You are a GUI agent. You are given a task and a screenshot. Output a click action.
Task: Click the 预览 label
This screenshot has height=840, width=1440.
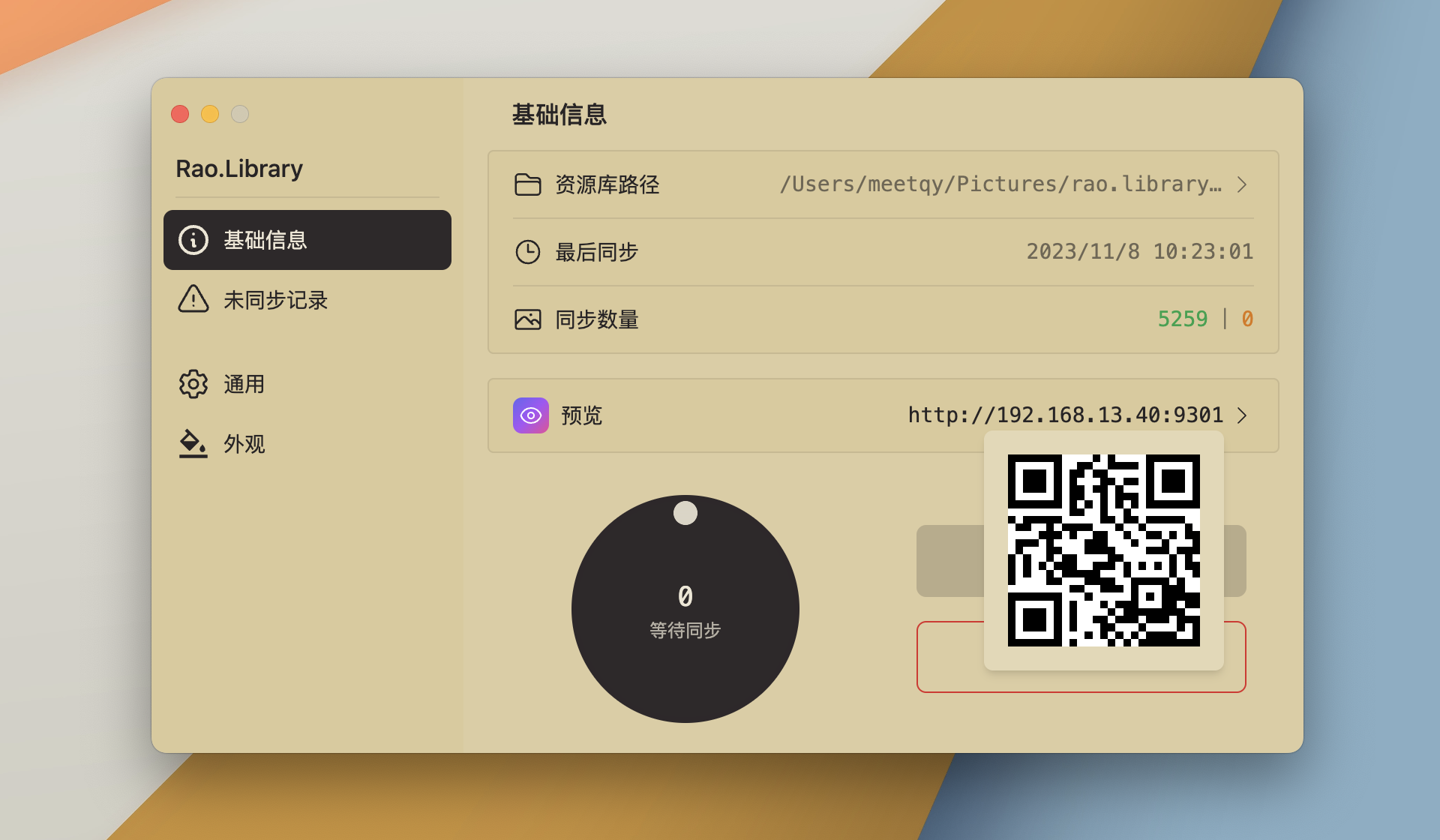pyautogui.click(x=582, y=415)
